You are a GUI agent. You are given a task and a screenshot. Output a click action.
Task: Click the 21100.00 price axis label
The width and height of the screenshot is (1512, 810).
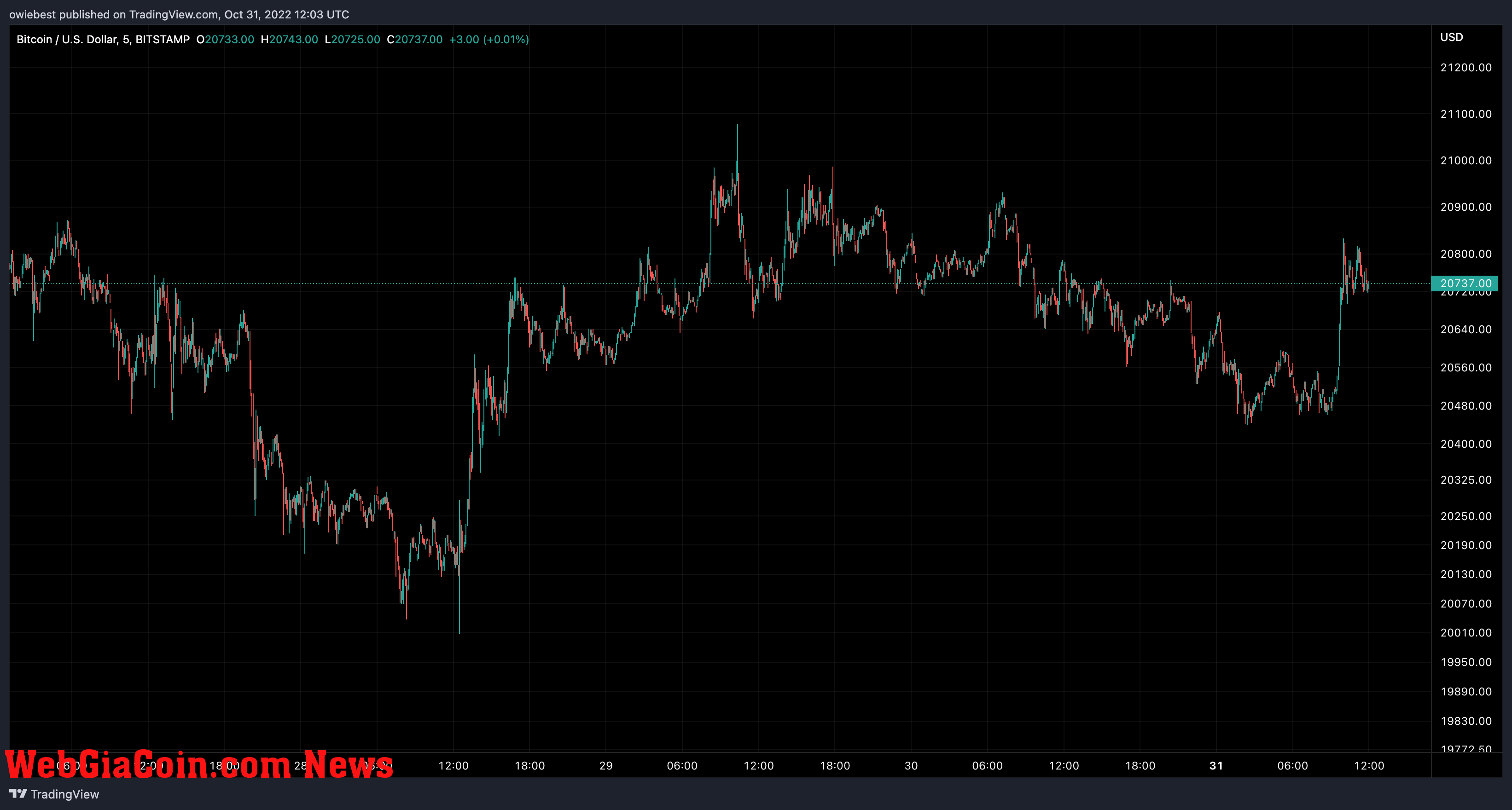1465,114
